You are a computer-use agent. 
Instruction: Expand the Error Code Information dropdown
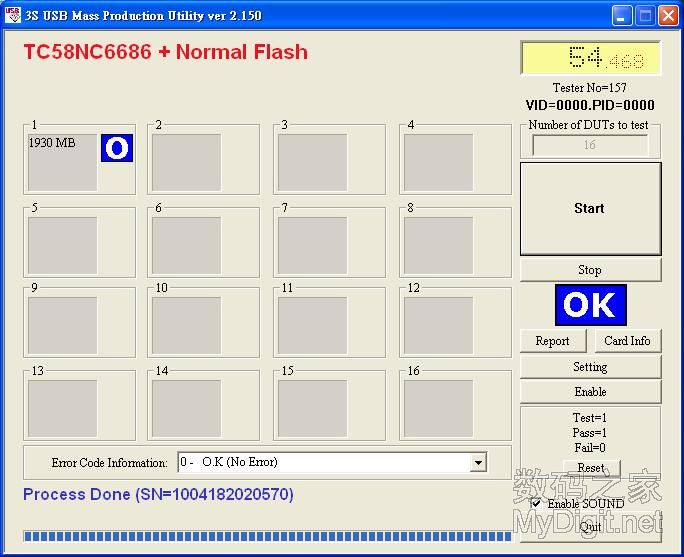click(x=478, y=462)
